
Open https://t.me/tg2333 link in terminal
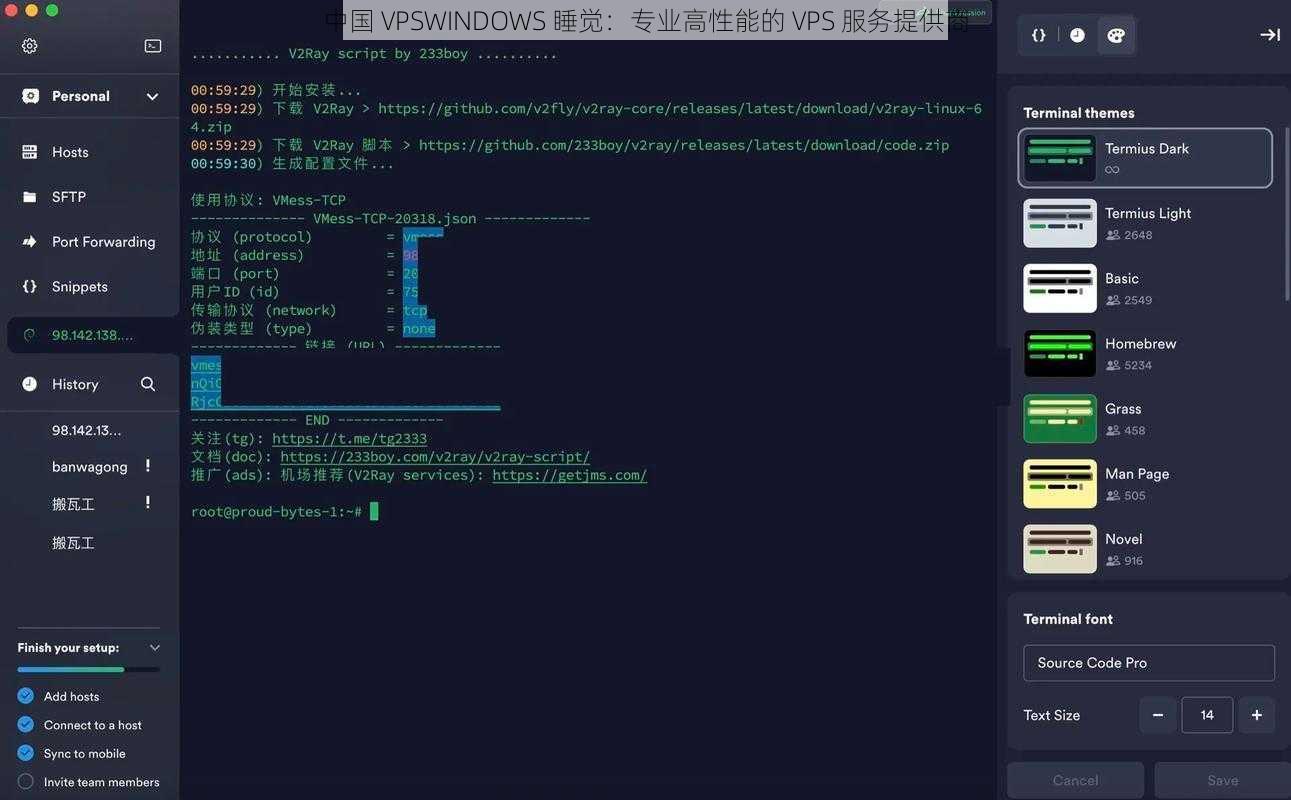tap(349, 438)
